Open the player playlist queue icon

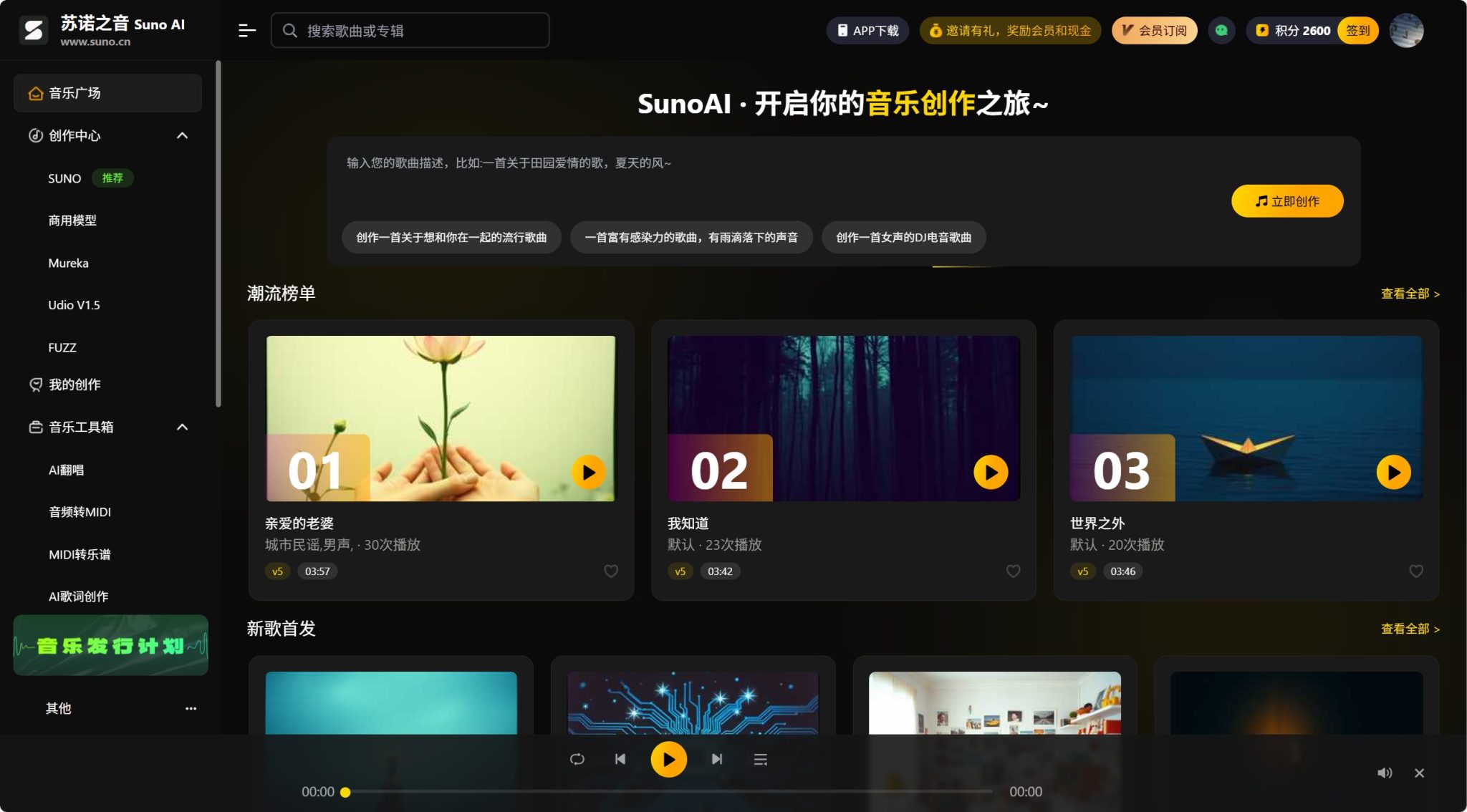[x=761, y=759]
